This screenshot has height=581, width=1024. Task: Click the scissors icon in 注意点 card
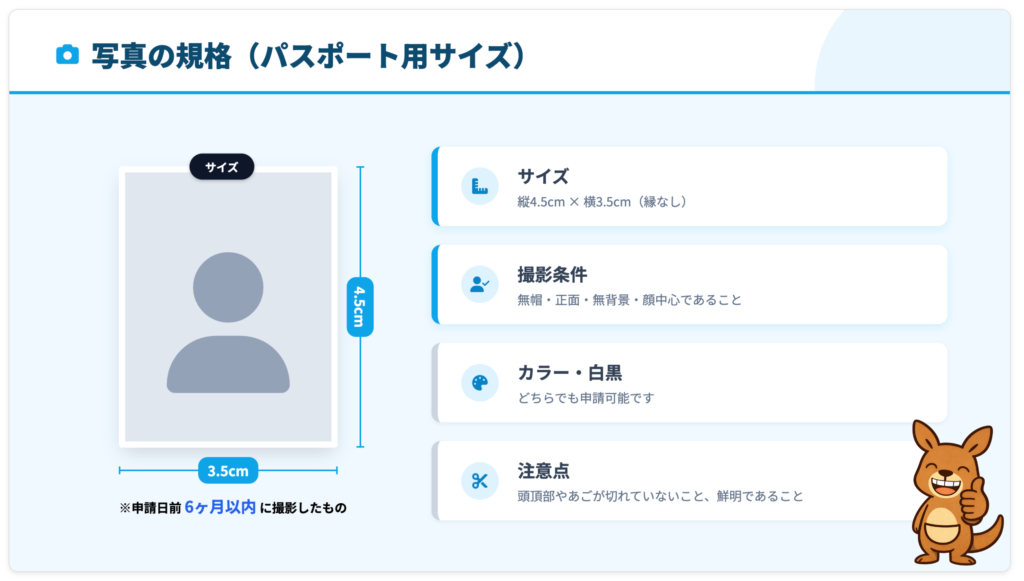(x=480, y=480)
